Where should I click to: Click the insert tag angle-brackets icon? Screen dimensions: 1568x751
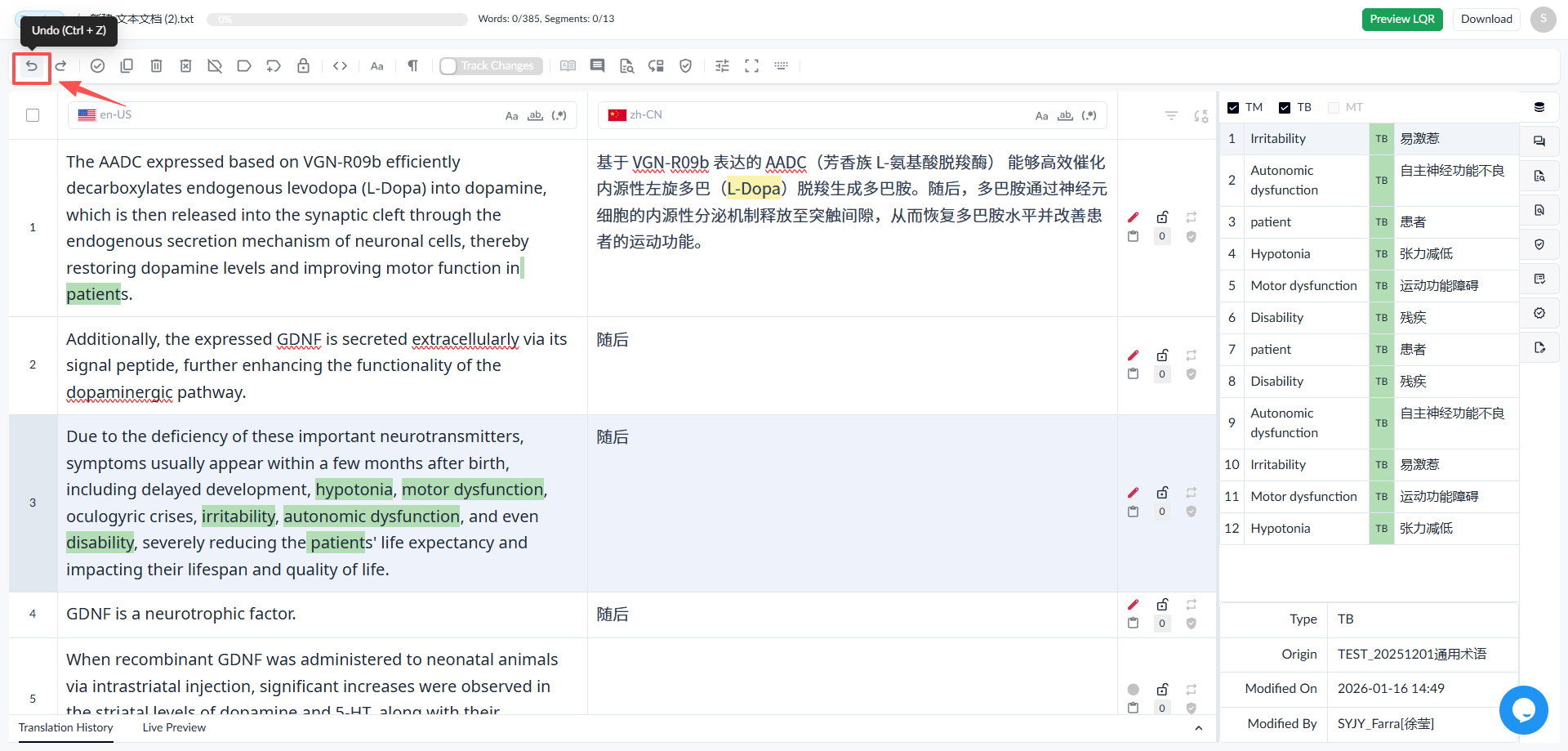click(341, 66)
